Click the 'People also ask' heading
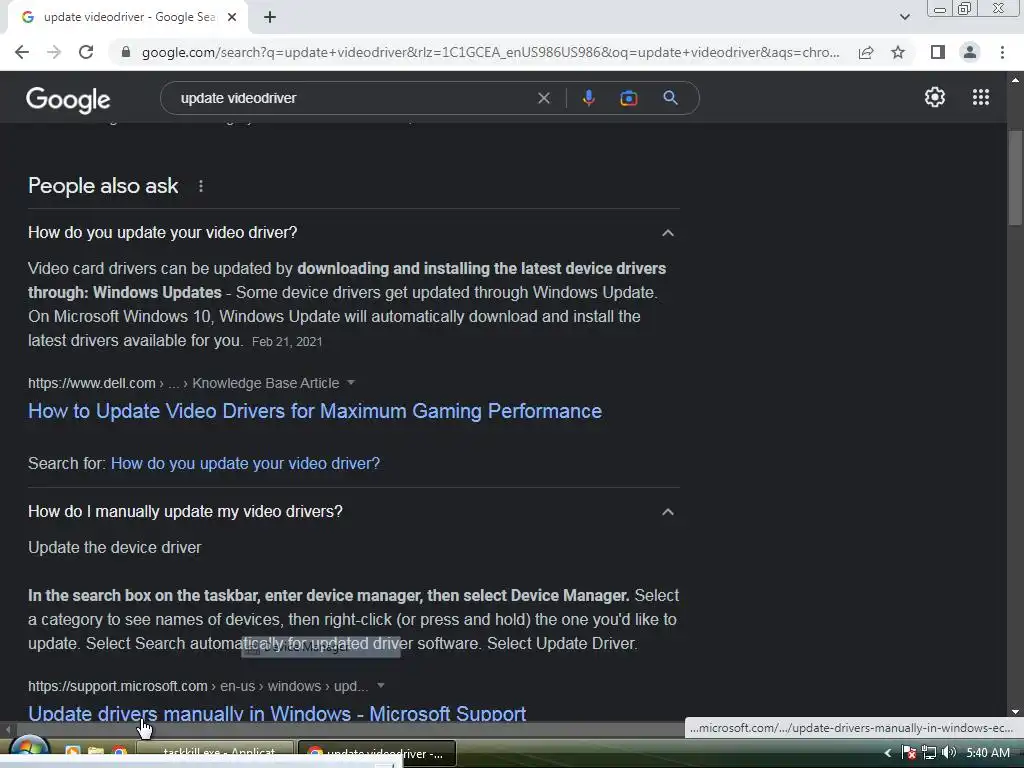The image size is (1024, 768). (x=103, y=185)
